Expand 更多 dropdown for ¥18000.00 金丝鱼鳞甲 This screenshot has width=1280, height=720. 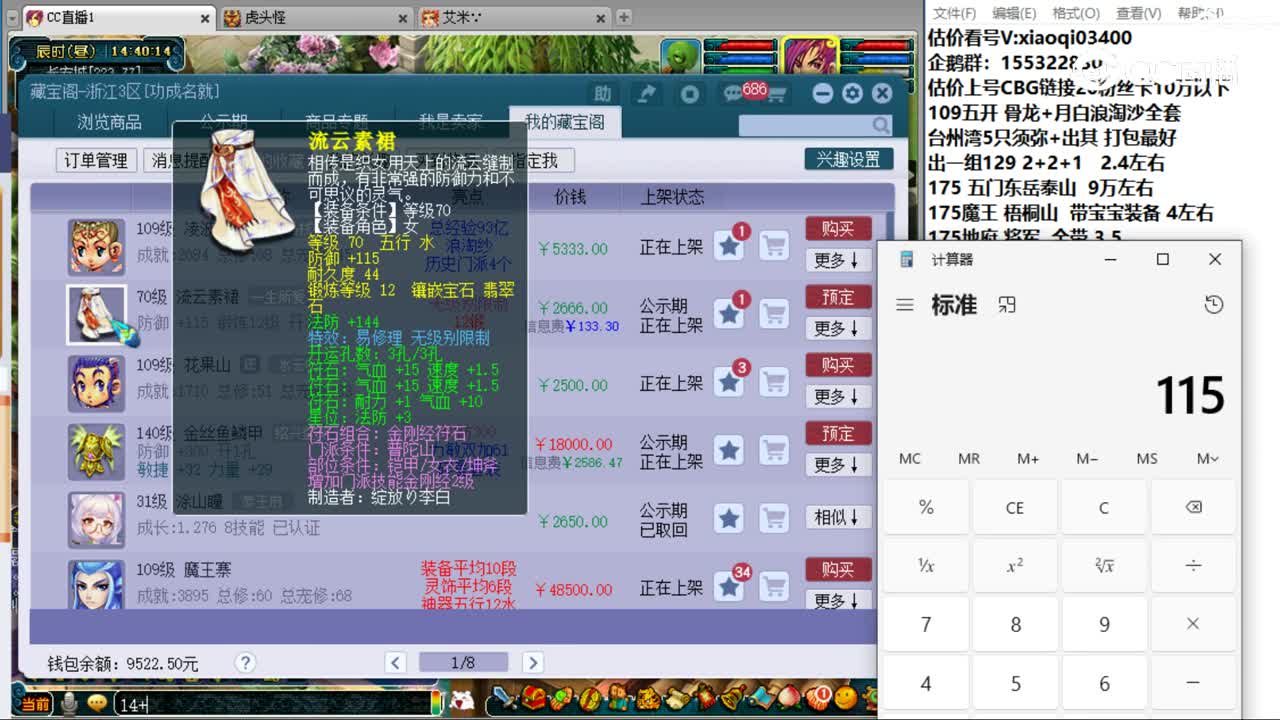coord(838,465)
